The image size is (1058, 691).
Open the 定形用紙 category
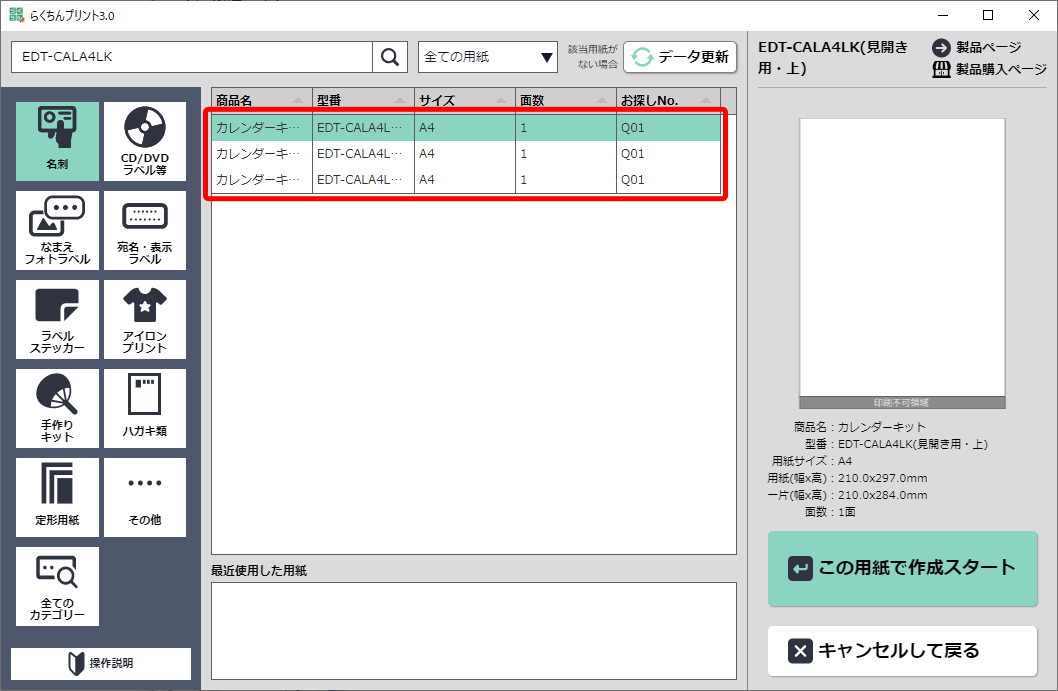coord(57,497)
